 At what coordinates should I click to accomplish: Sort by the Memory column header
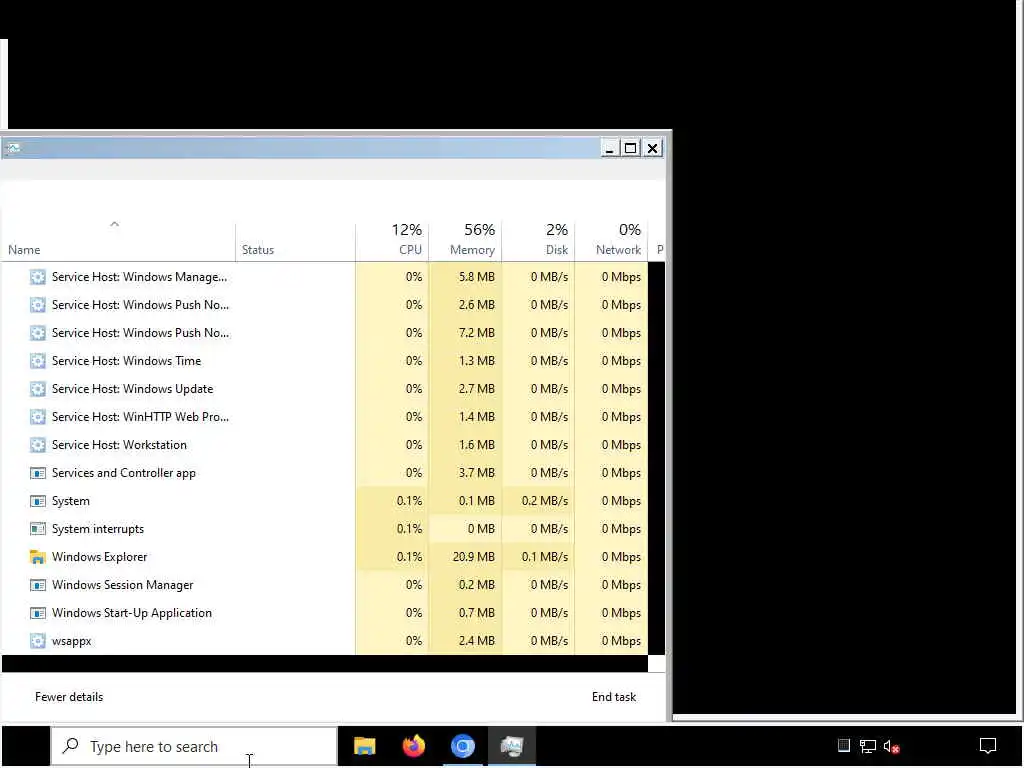pyautogui.click(x=465, y=240)
